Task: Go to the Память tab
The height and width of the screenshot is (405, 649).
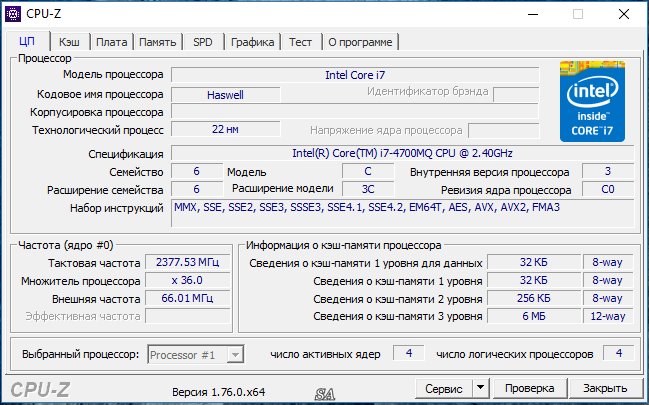Action: pyautogui.click(x=158, y=42)
